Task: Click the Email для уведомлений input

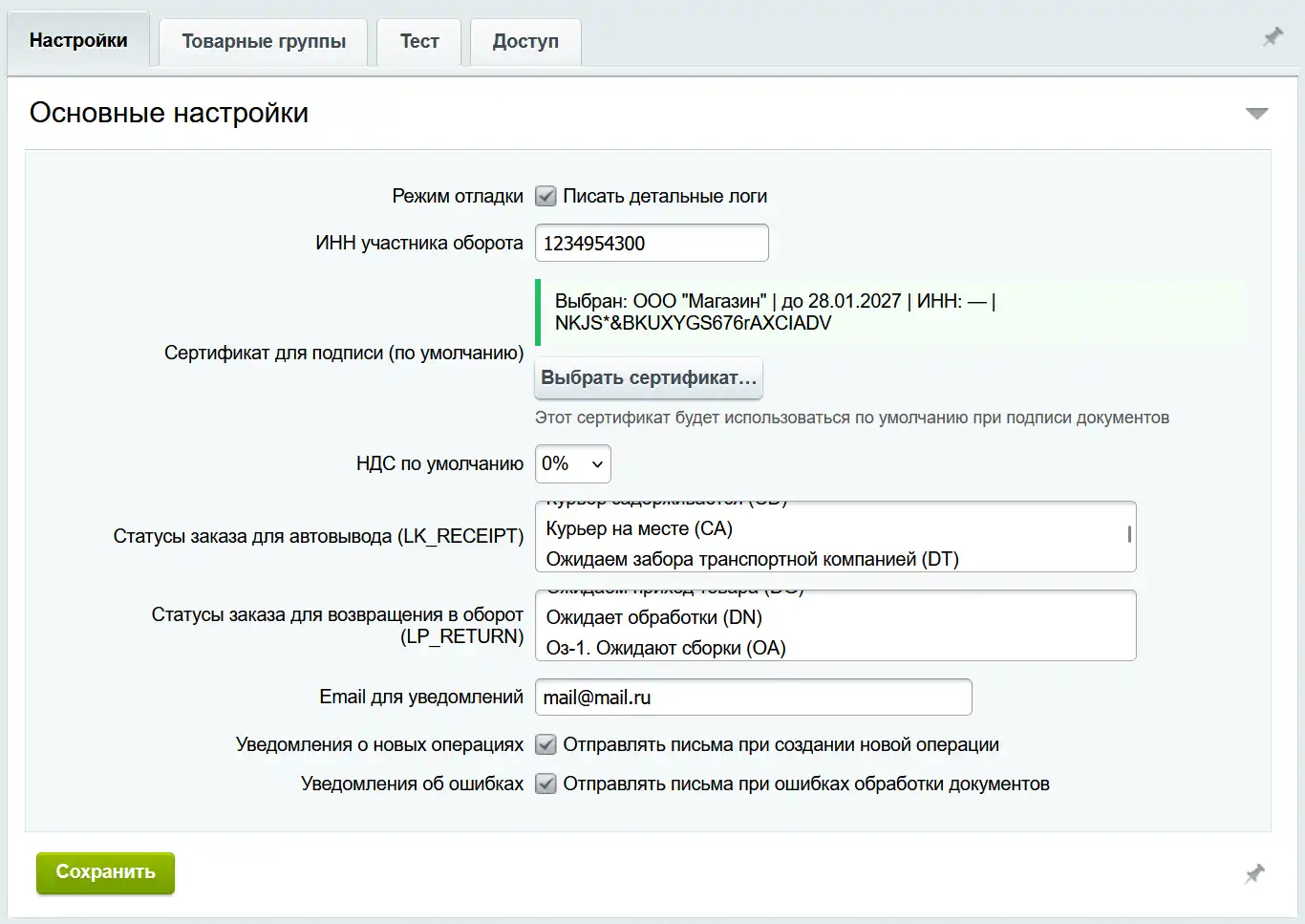Action: (753, 698)
